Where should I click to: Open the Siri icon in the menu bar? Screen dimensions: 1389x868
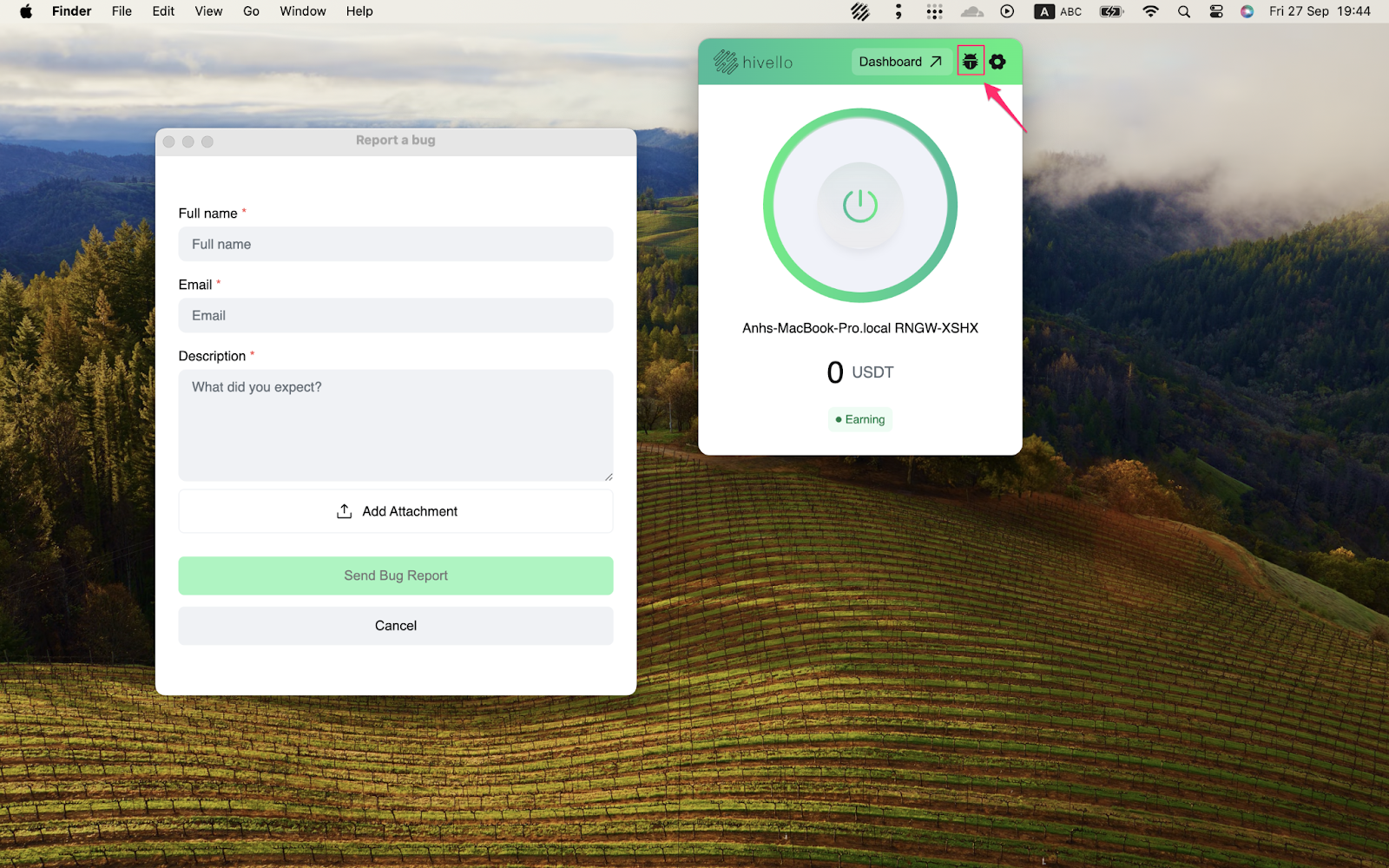pyautogui.click(x=1247, y=11)
